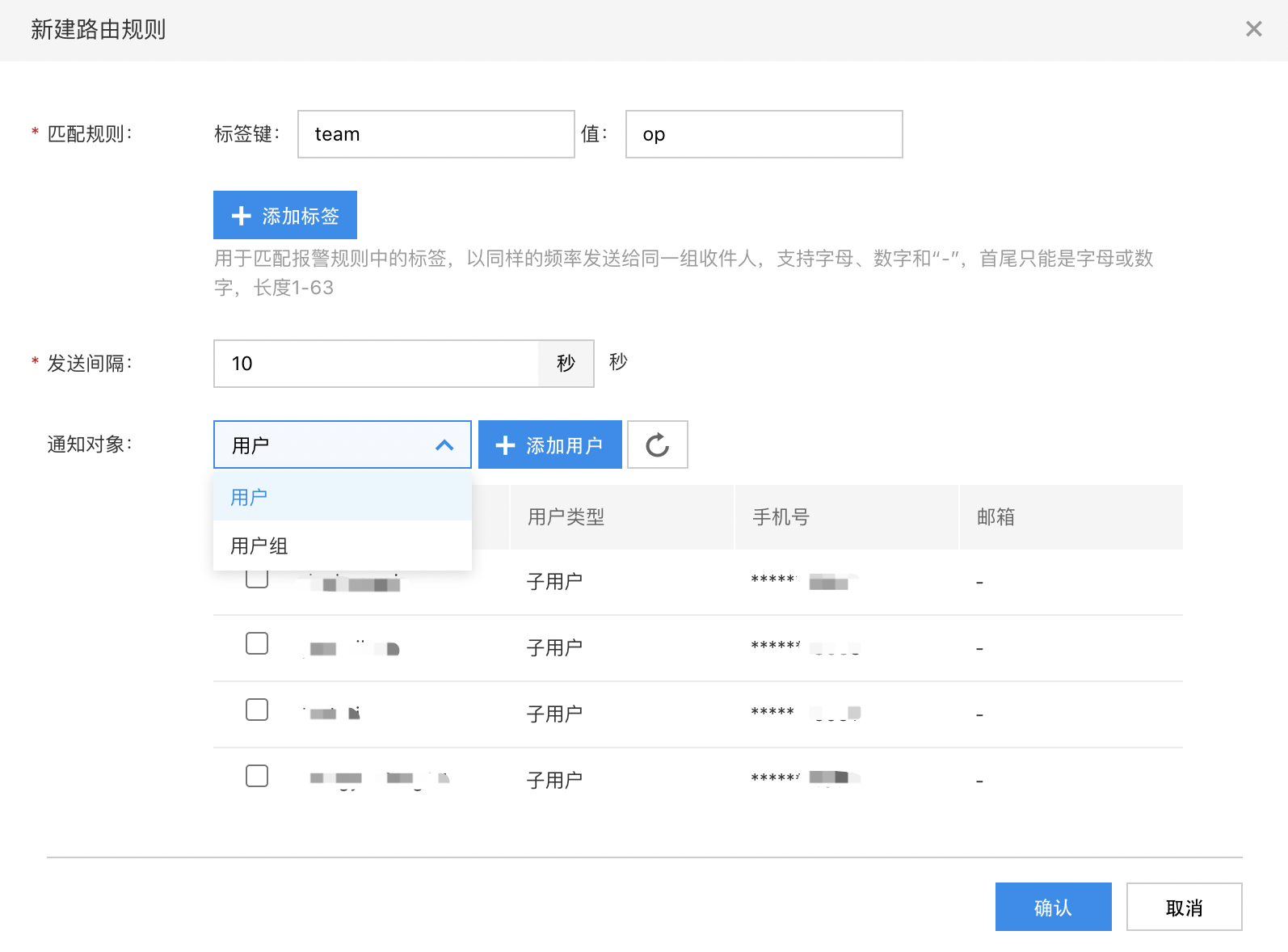Click the 用户类型 column header
Screen dimensions: 1288x952
[622, 517]
